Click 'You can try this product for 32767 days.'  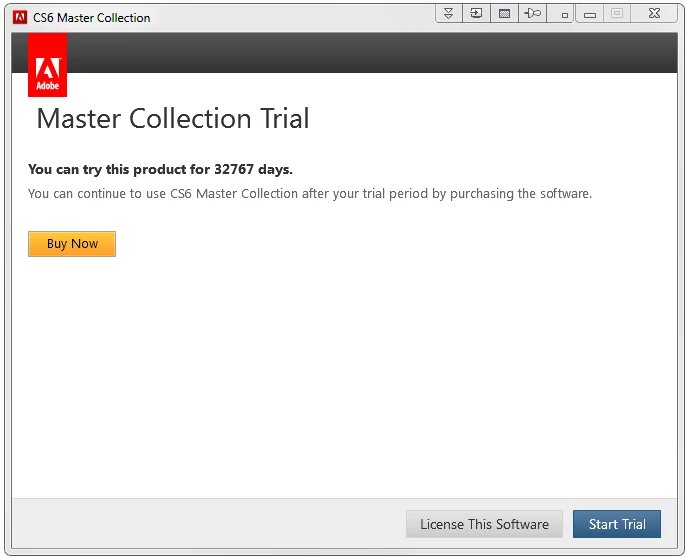[x=160, y=169]
